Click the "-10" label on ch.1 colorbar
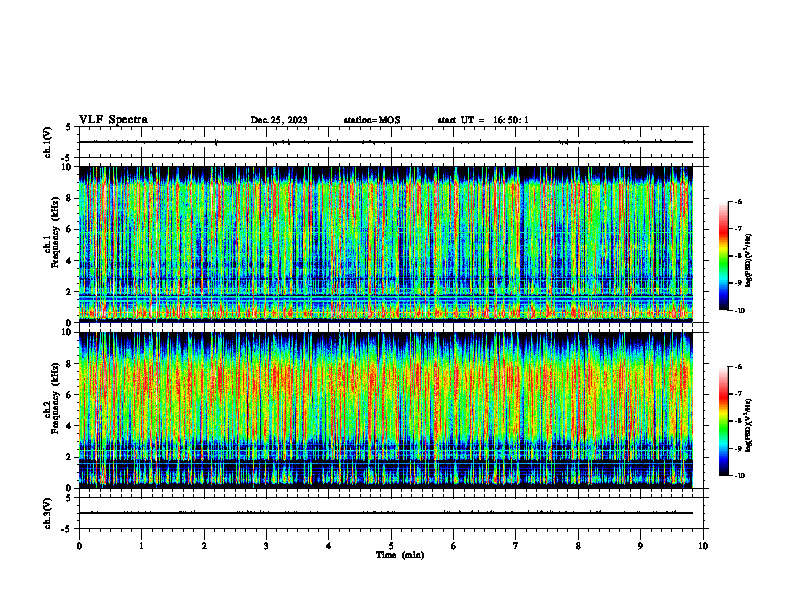Screen dimensions: 792x612 click(739, 311)
